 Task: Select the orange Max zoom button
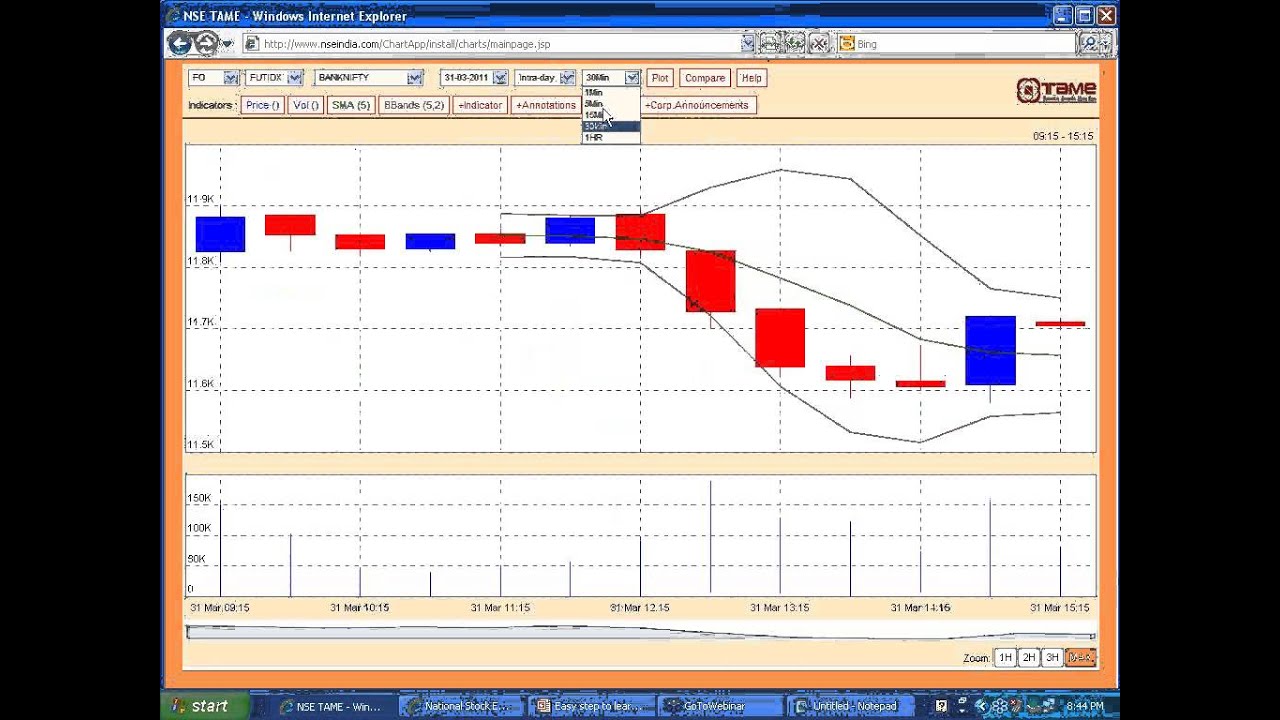[1080, 657]
